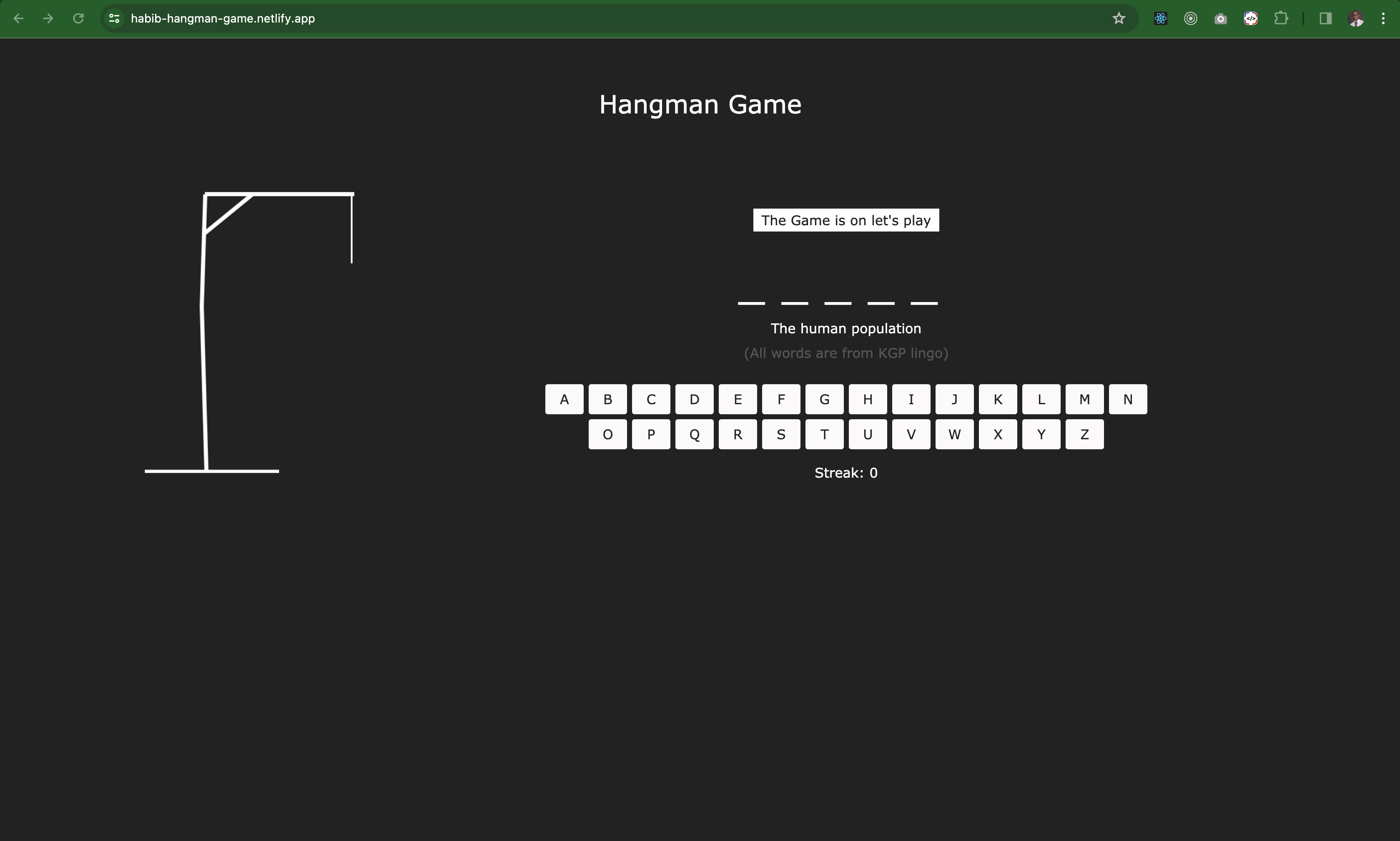Reload the hangman page

pos(78,19)
